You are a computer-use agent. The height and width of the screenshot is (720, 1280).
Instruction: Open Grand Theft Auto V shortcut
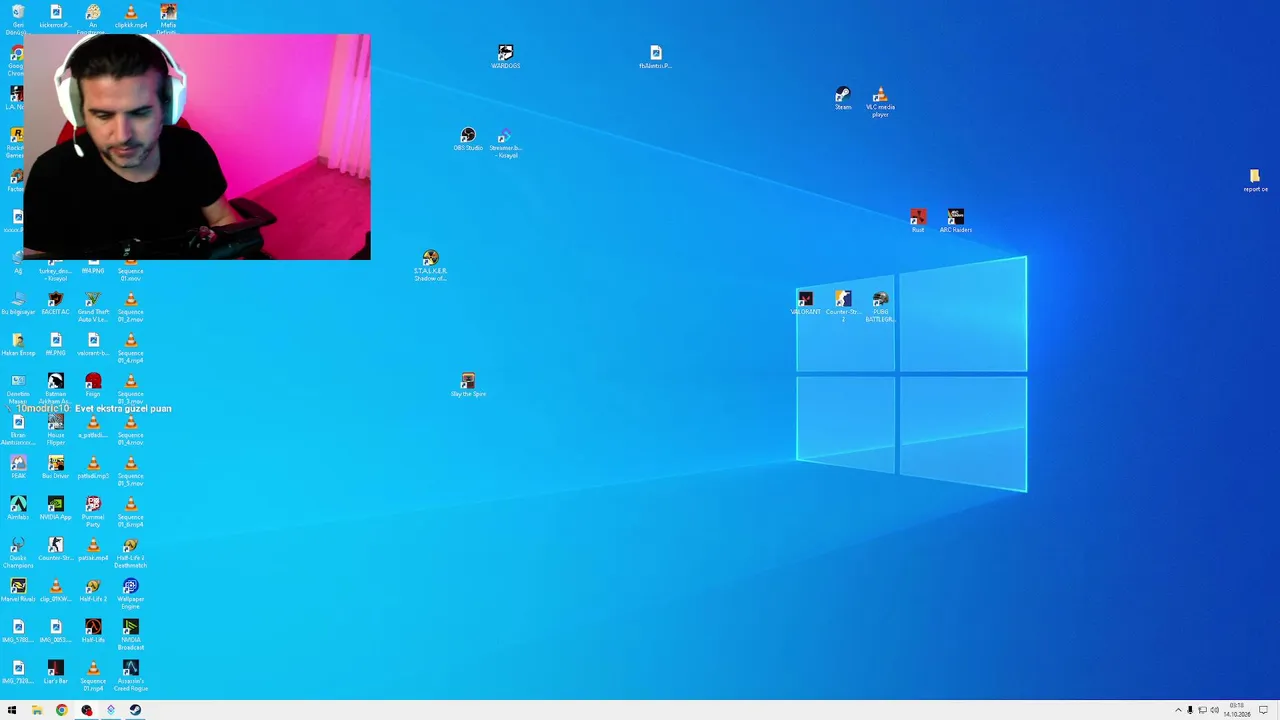click(93, 306)
